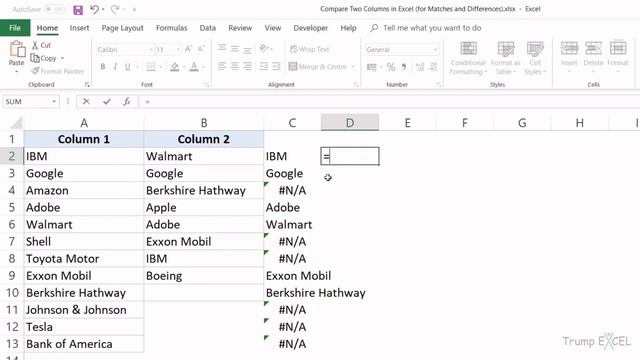Toggle Italic formatting
The image size is (640, 360).
115,67
